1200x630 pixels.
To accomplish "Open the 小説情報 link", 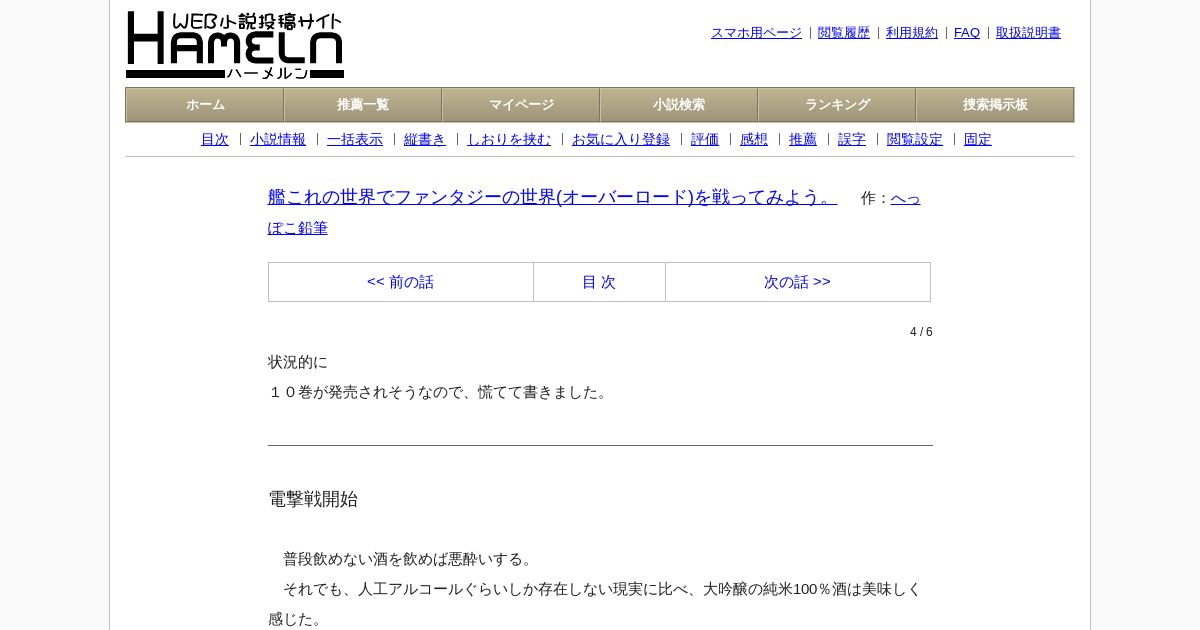I will pyautogui.click(x=278, y=140).
